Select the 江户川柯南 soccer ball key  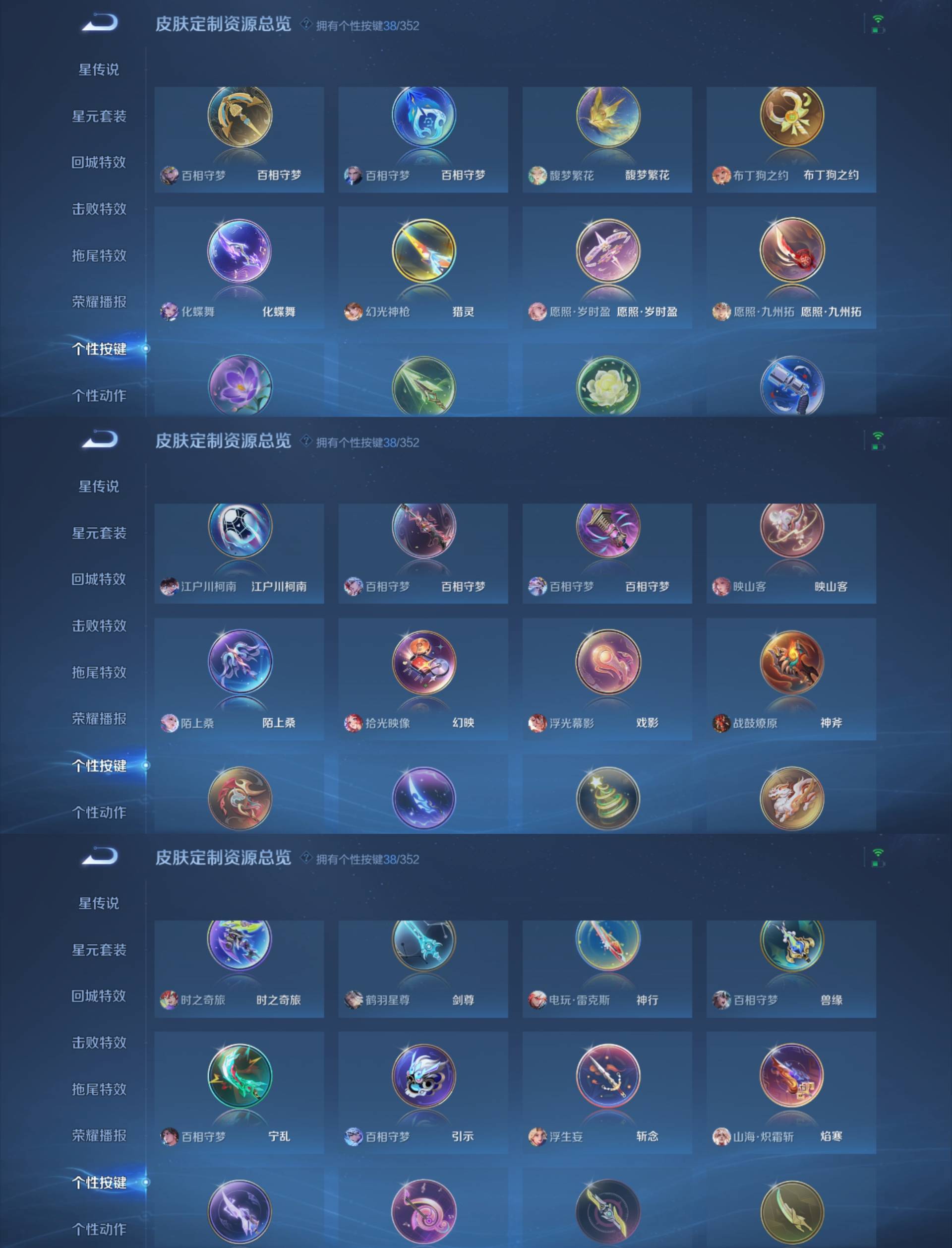pyautogui.click(x=239, y=530)
